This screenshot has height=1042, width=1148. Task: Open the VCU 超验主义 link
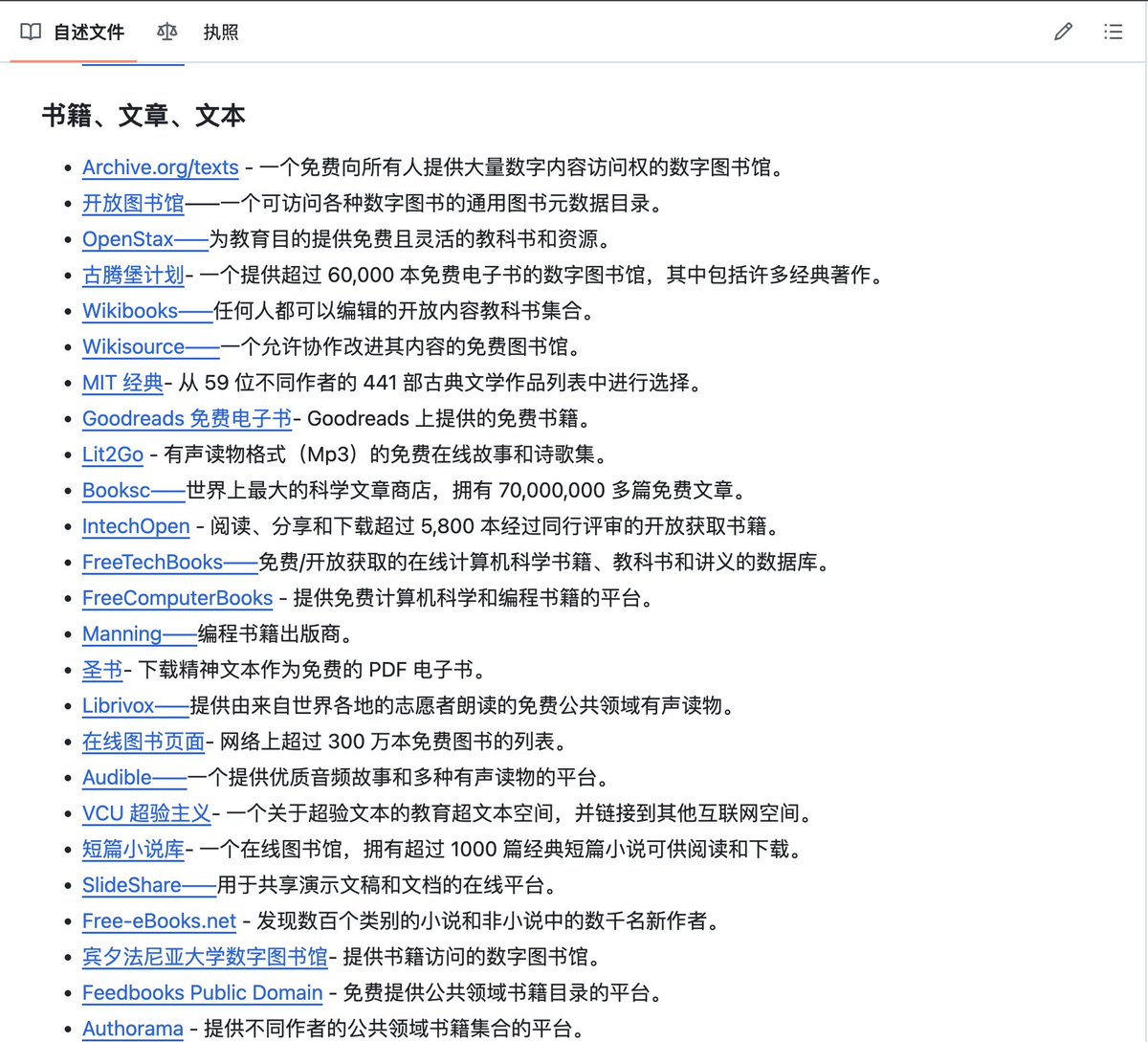coord(146,813)
